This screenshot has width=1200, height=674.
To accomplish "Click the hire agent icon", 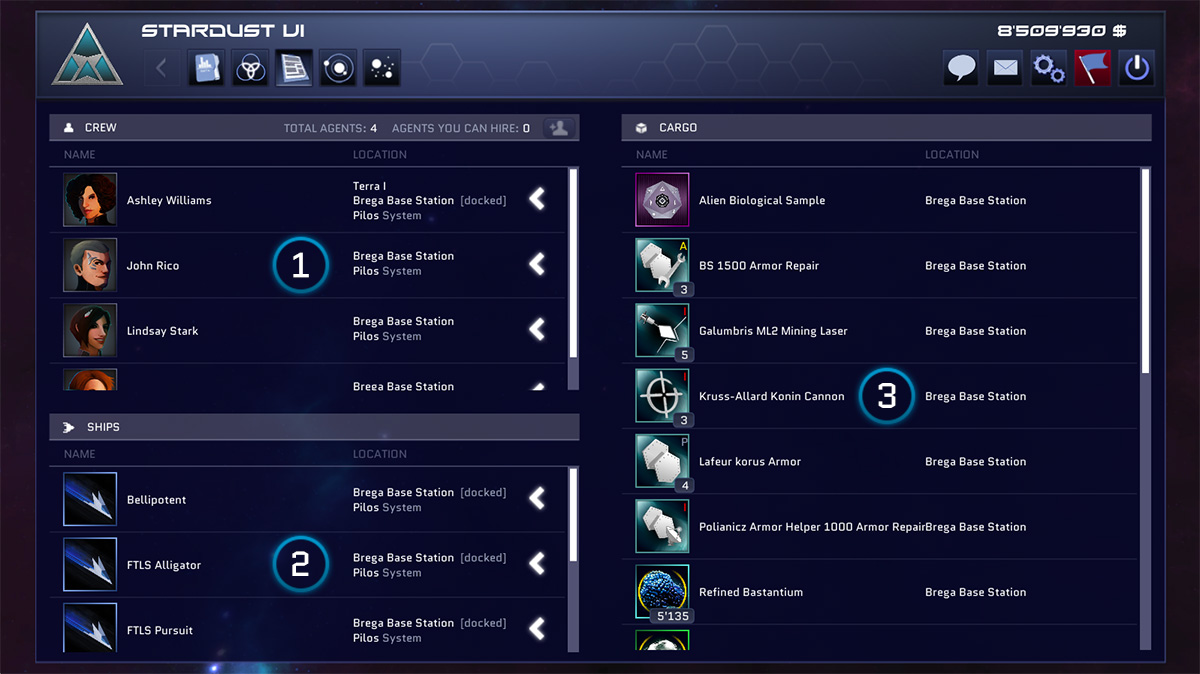I will coord(559,128).
